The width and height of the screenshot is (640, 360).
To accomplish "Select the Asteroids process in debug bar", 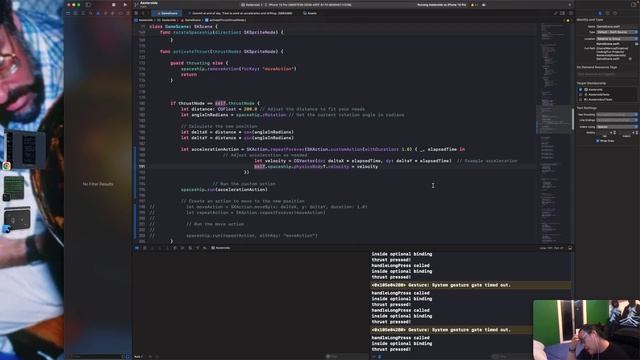I will coord(221,248).
